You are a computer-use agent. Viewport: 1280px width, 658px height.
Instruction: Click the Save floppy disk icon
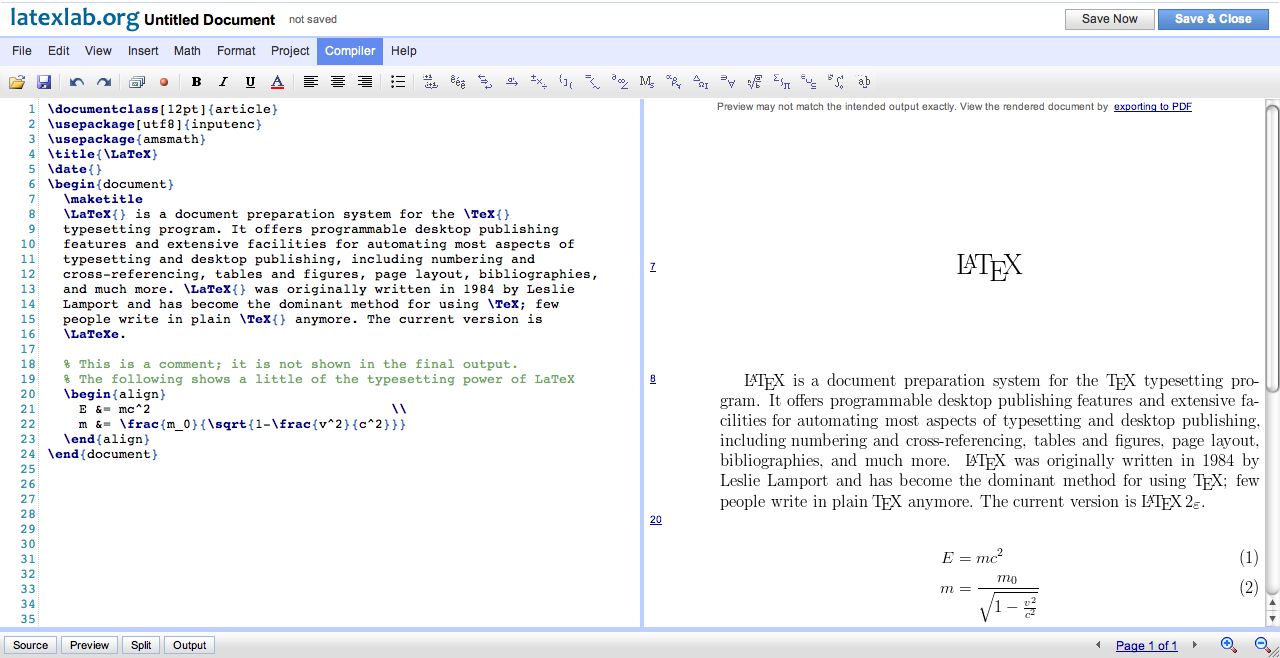tap(44, 82)
